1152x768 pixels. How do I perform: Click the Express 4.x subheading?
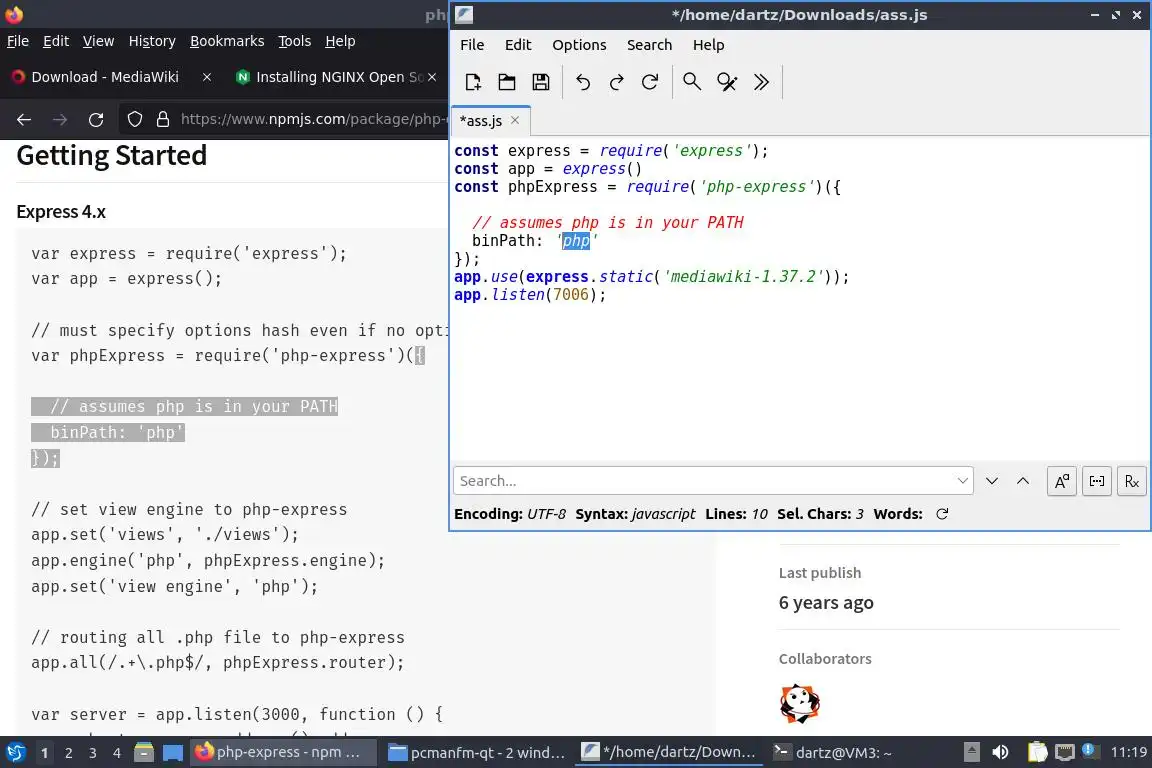tap(61, 212)
